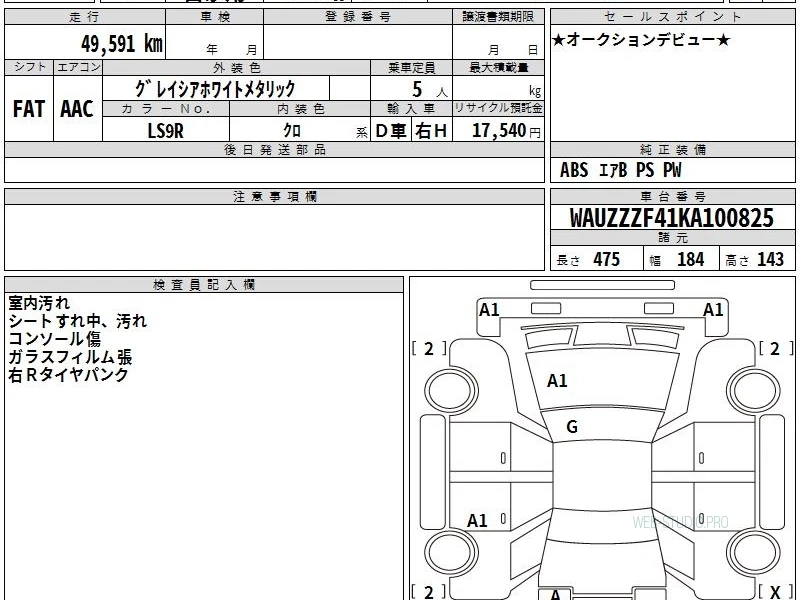
Task: Select the D車 import value
Action: point(391,131)
